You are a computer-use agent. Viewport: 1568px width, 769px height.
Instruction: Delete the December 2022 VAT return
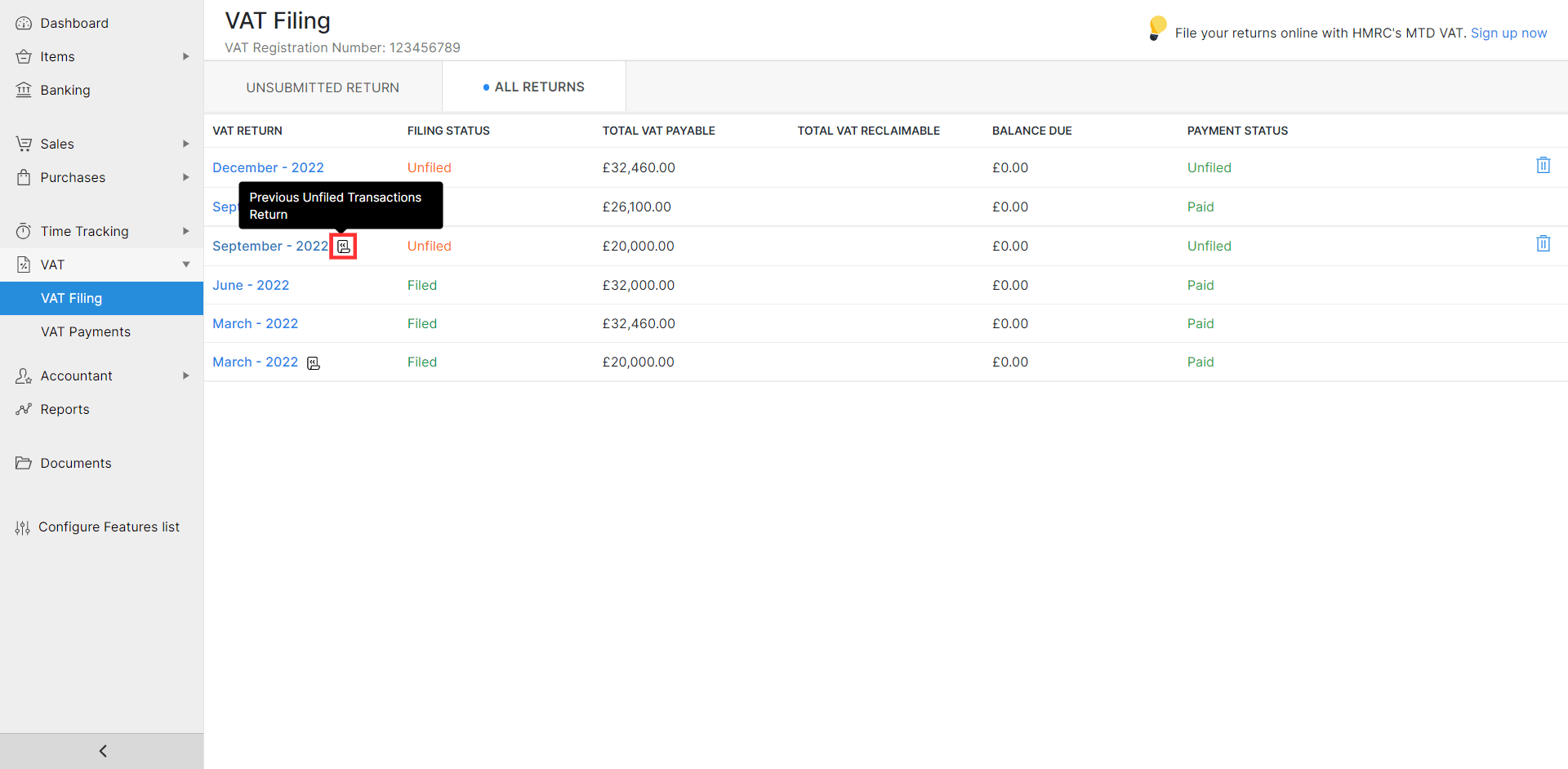click(1543, 165)
